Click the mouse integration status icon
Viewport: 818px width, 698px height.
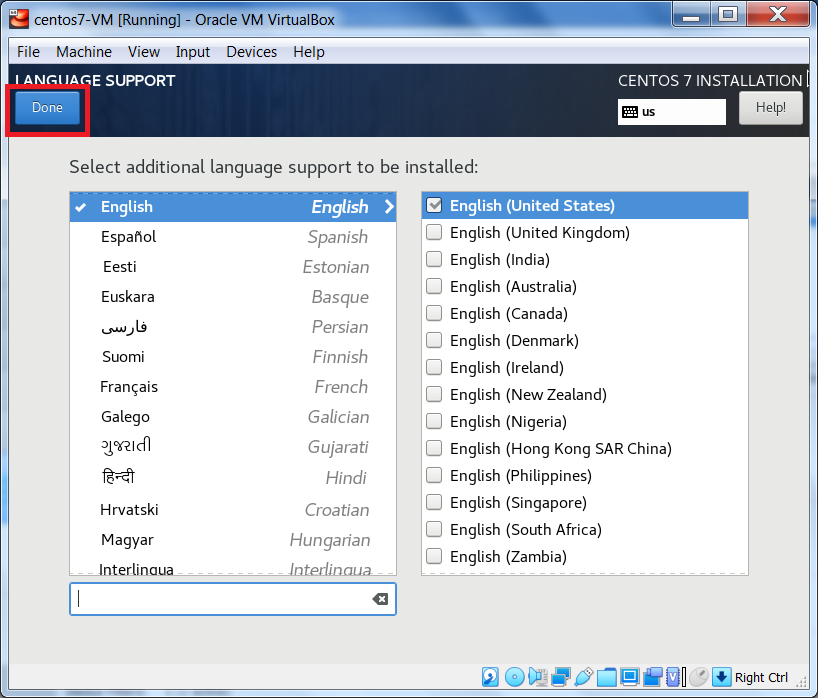699,677
